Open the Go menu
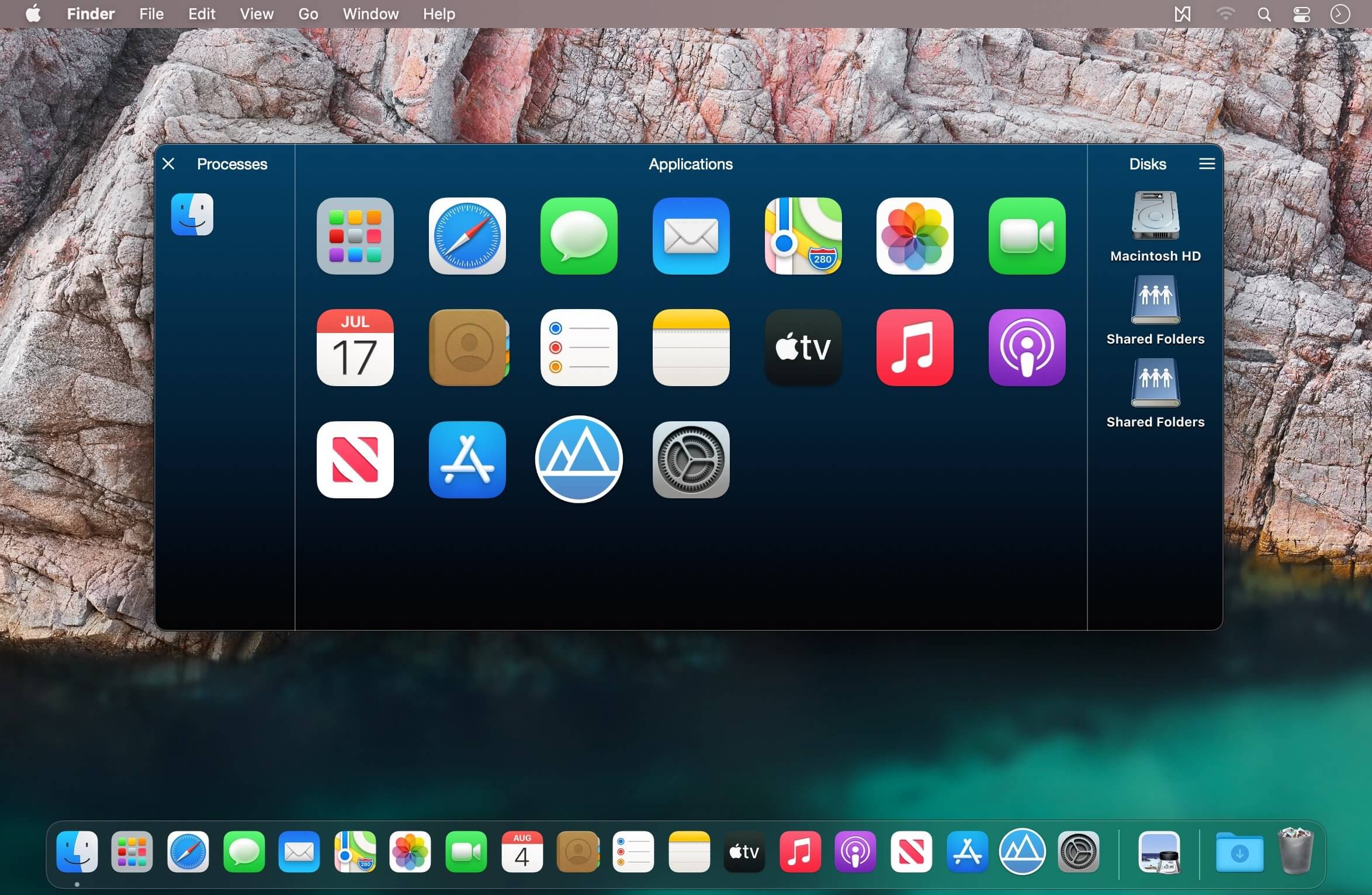The width and height of the screenshot is (1372, 895). tap(308, 14)
